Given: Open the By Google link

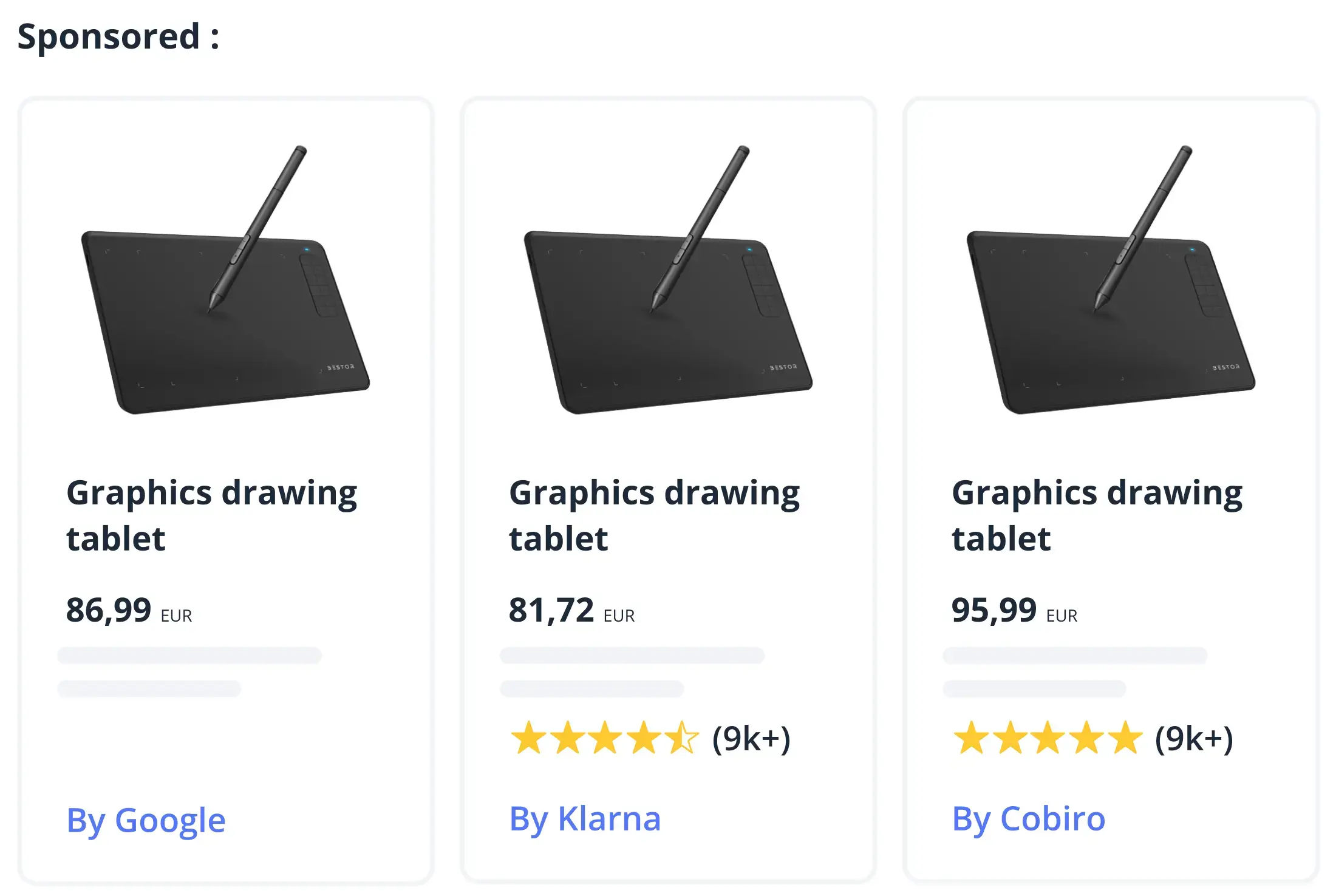Looking at the screenshot, I should [x=146, y=820].
